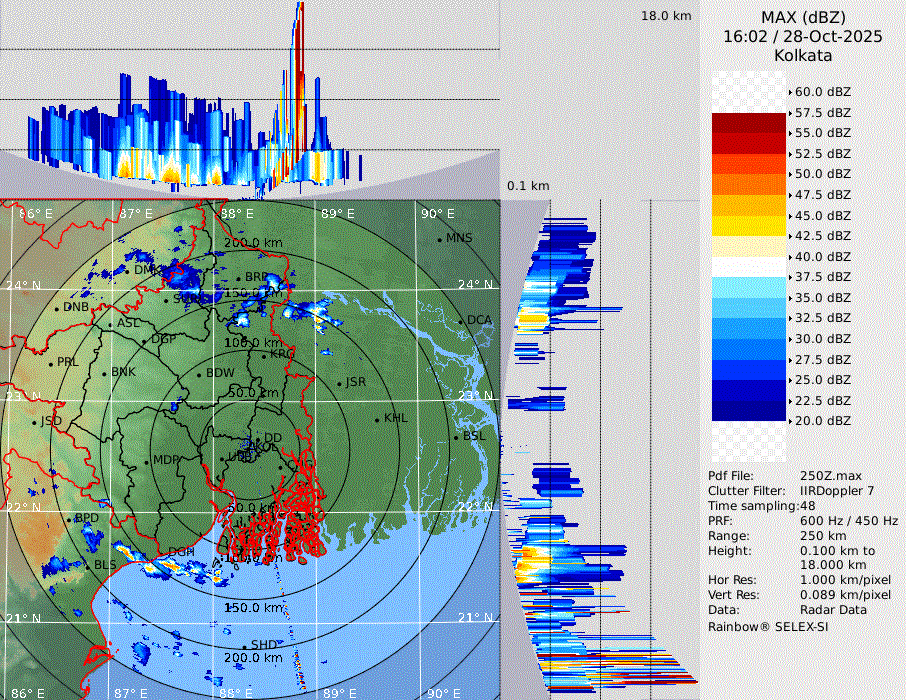906x700 pixels.
Task: Click the 18.0 km height label
Action: point(666,16)
